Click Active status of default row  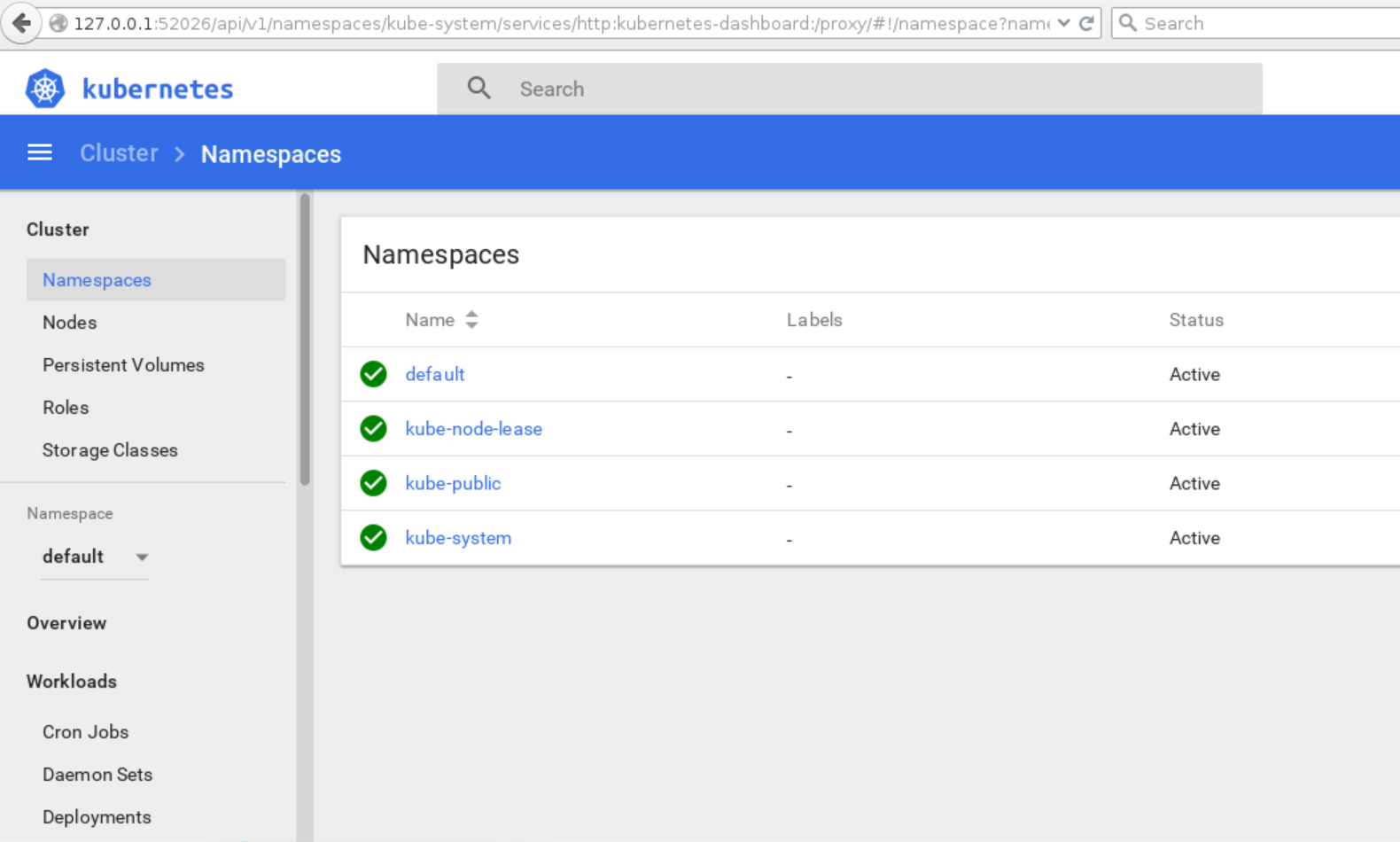[x=1194, y=374]
